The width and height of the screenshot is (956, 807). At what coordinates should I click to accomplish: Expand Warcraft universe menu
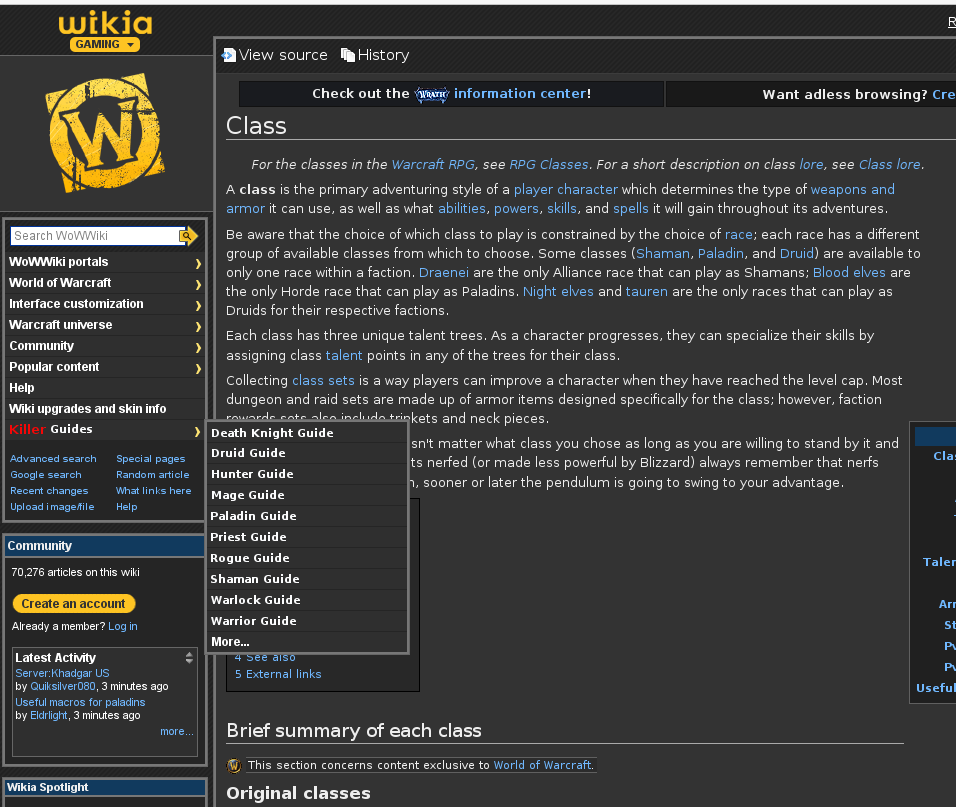(105, 325)
